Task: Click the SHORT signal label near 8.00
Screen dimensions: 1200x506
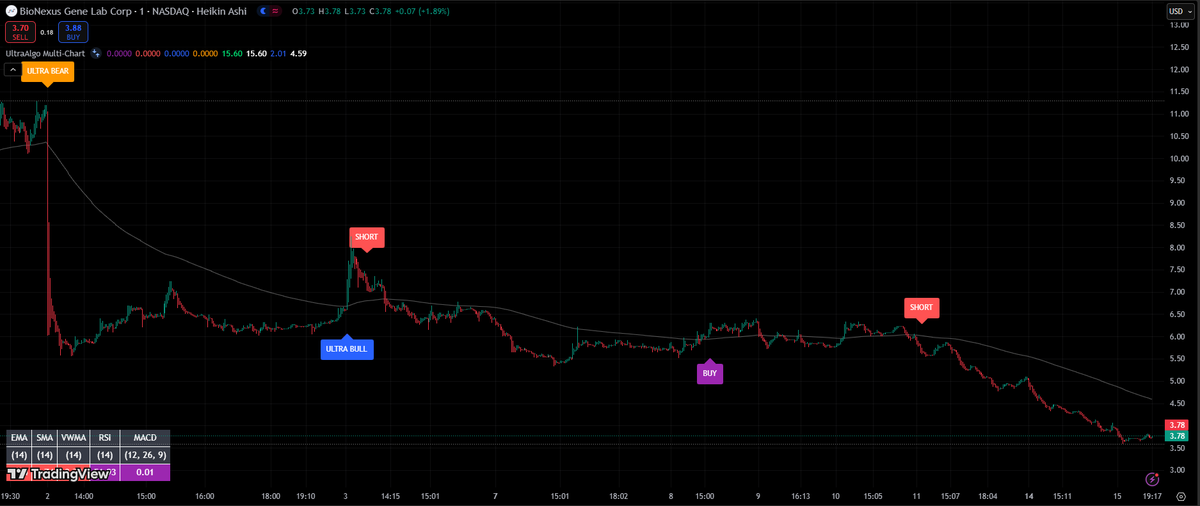Action: pyautogui.click(x=366, y=237)
